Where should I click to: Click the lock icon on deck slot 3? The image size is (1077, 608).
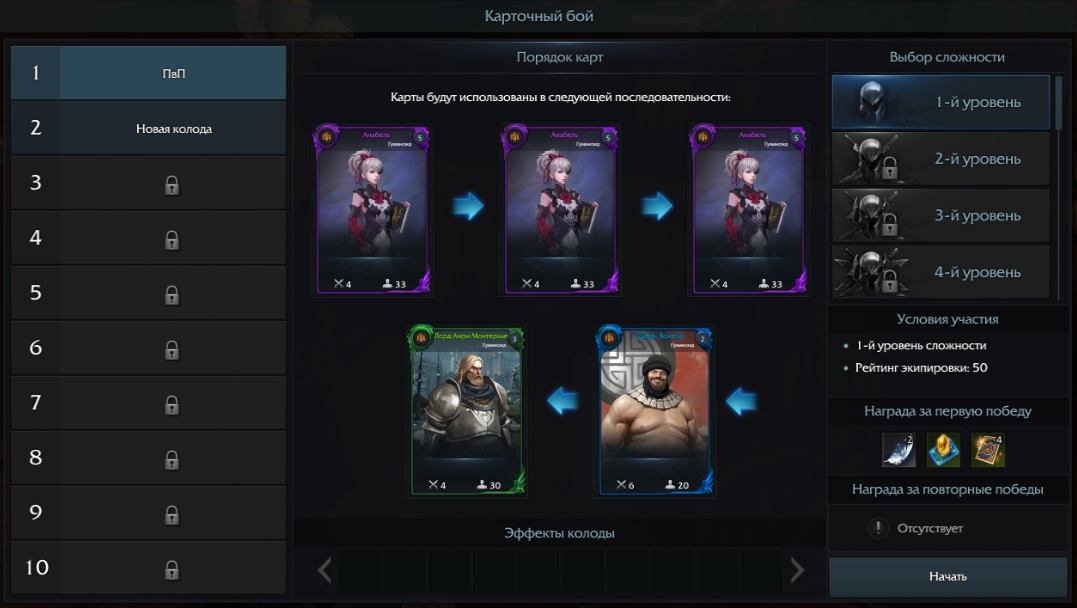tap(172, 185)
